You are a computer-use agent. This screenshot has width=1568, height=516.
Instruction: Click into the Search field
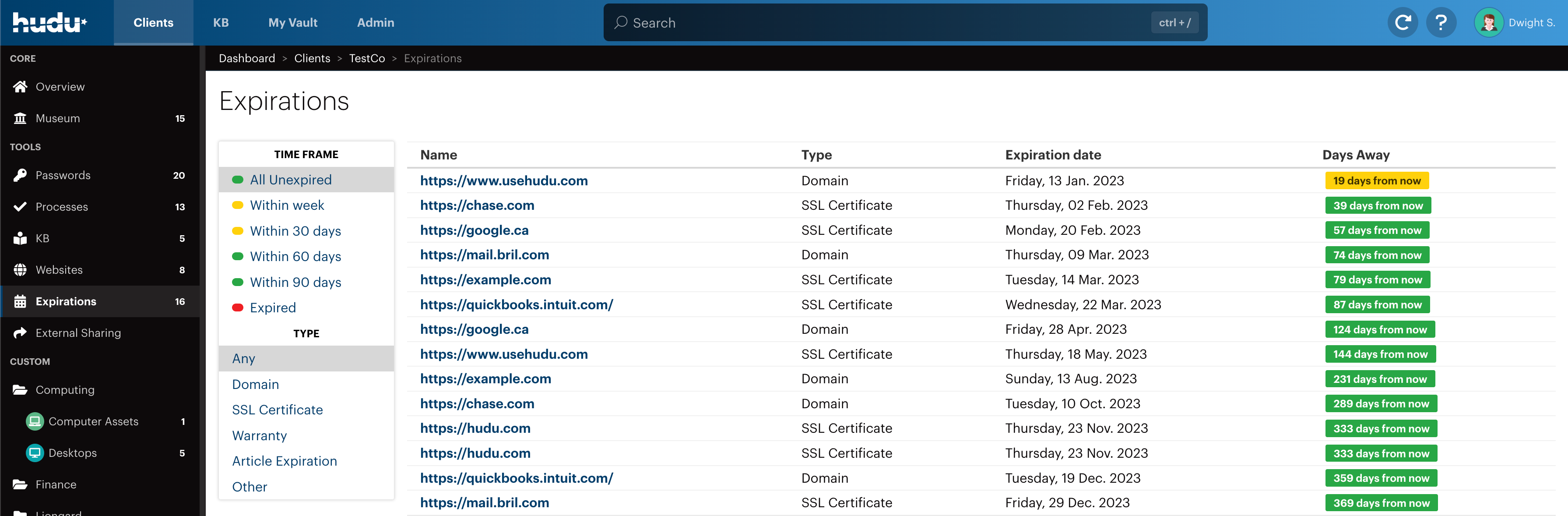[905, 22]
